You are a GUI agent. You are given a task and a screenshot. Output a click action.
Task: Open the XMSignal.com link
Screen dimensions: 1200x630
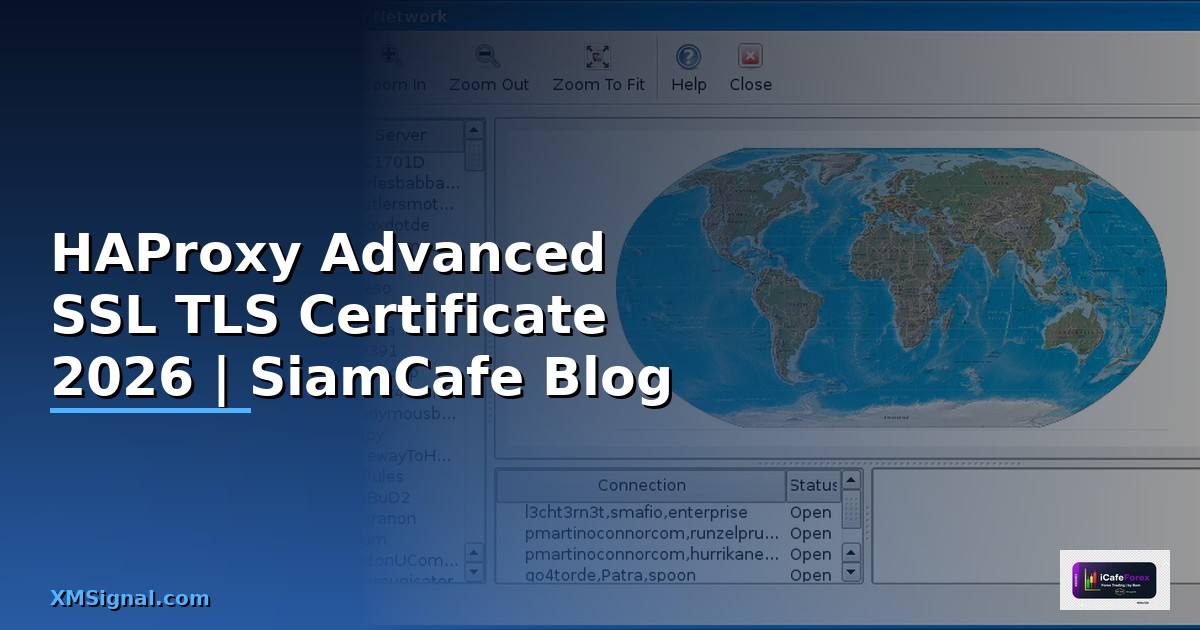pyautogui.click(x=130, y=598)
